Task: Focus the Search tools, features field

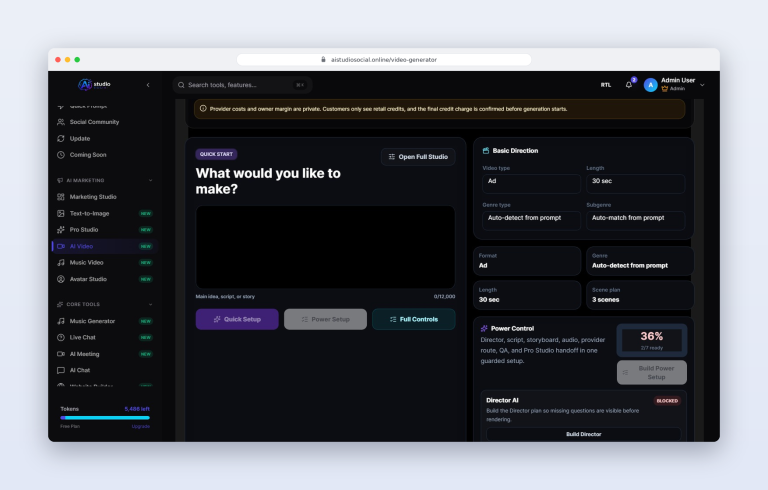Action: click(x=242, y=85)
